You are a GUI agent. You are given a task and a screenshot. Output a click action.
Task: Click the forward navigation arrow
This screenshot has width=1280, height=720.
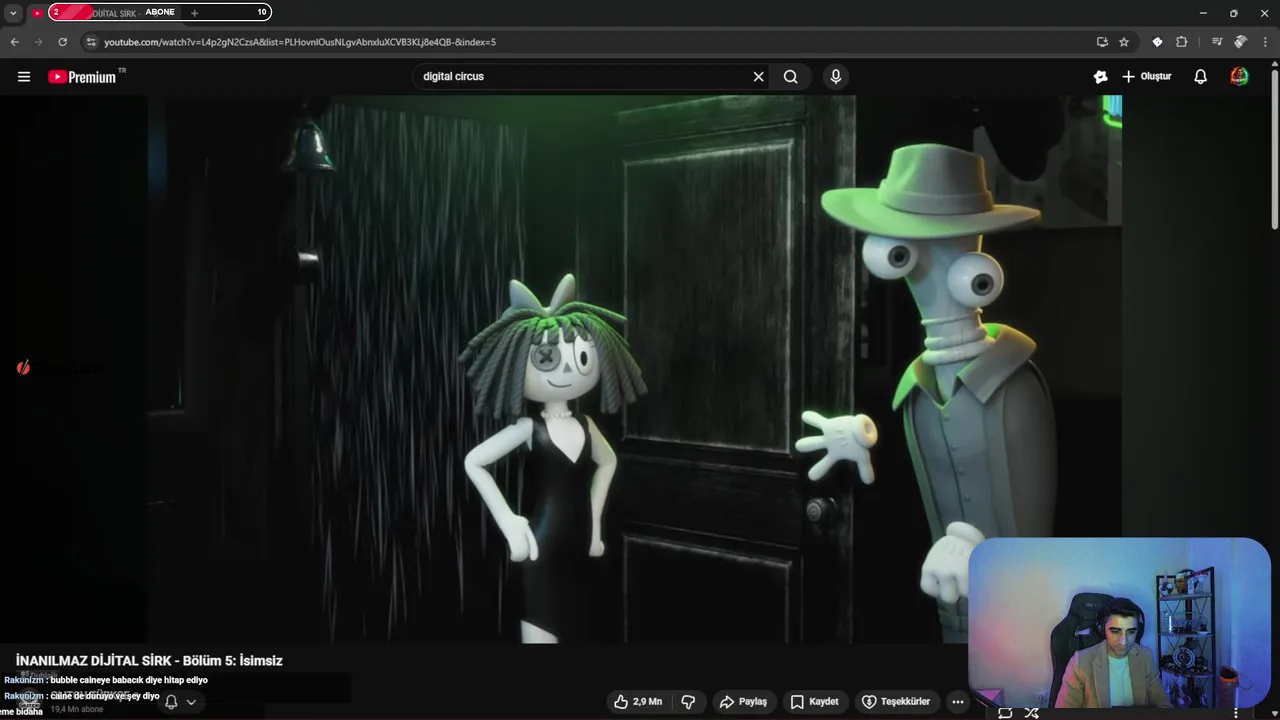pyautogui.click(x=38, y=42)
